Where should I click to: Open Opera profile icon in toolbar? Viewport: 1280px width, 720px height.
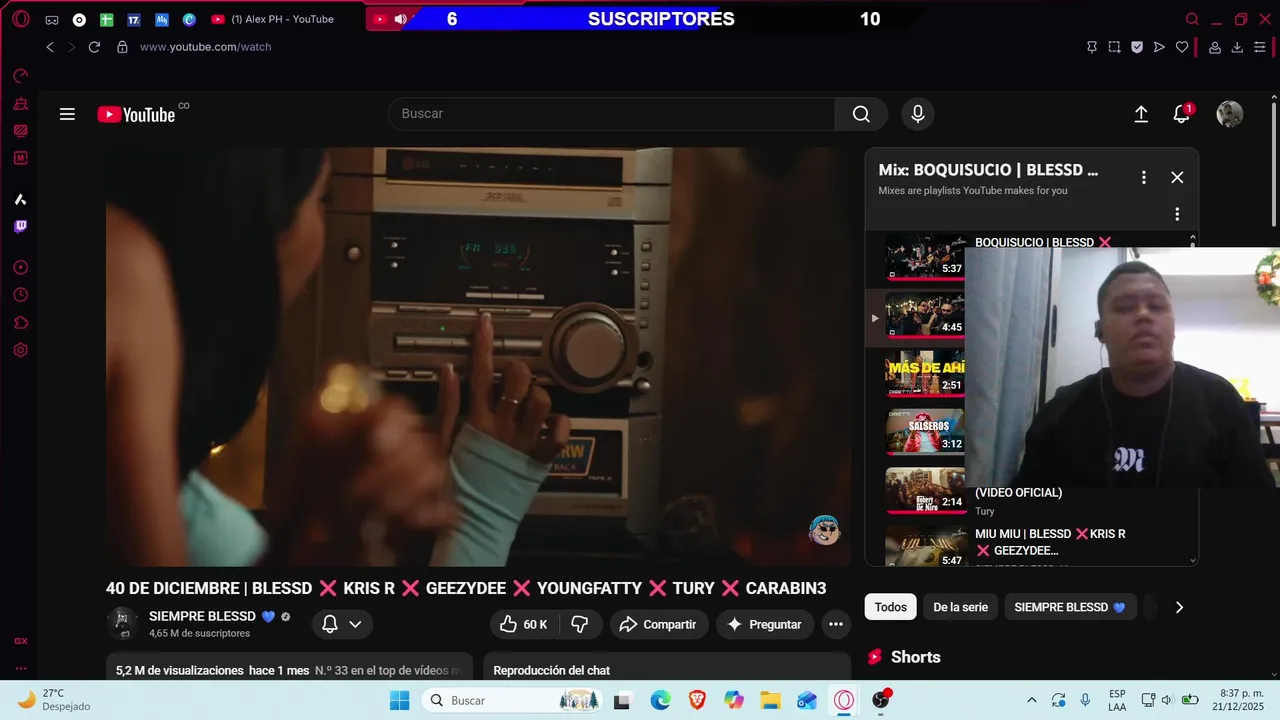click(1215, 47)
